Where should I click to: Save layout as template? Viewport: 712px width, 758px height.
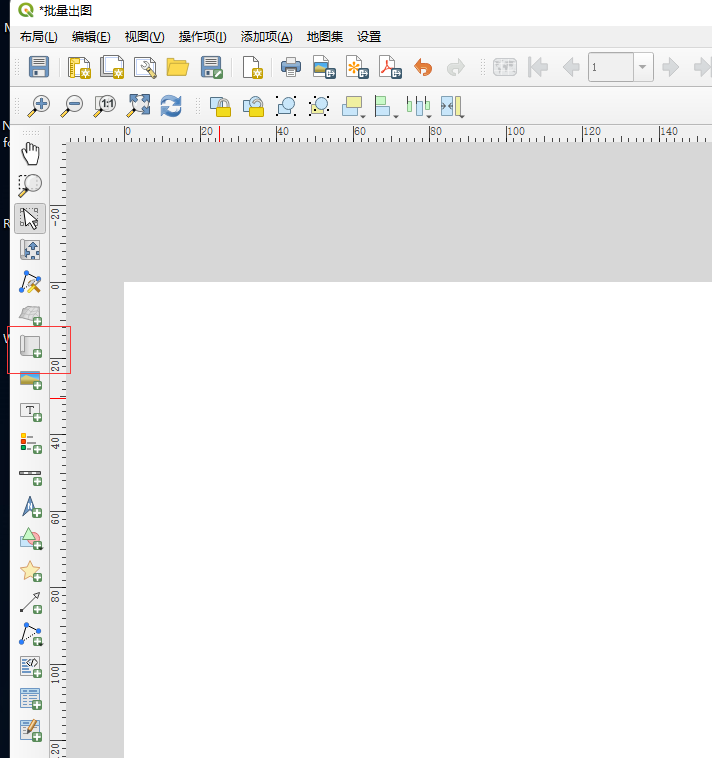211,67
